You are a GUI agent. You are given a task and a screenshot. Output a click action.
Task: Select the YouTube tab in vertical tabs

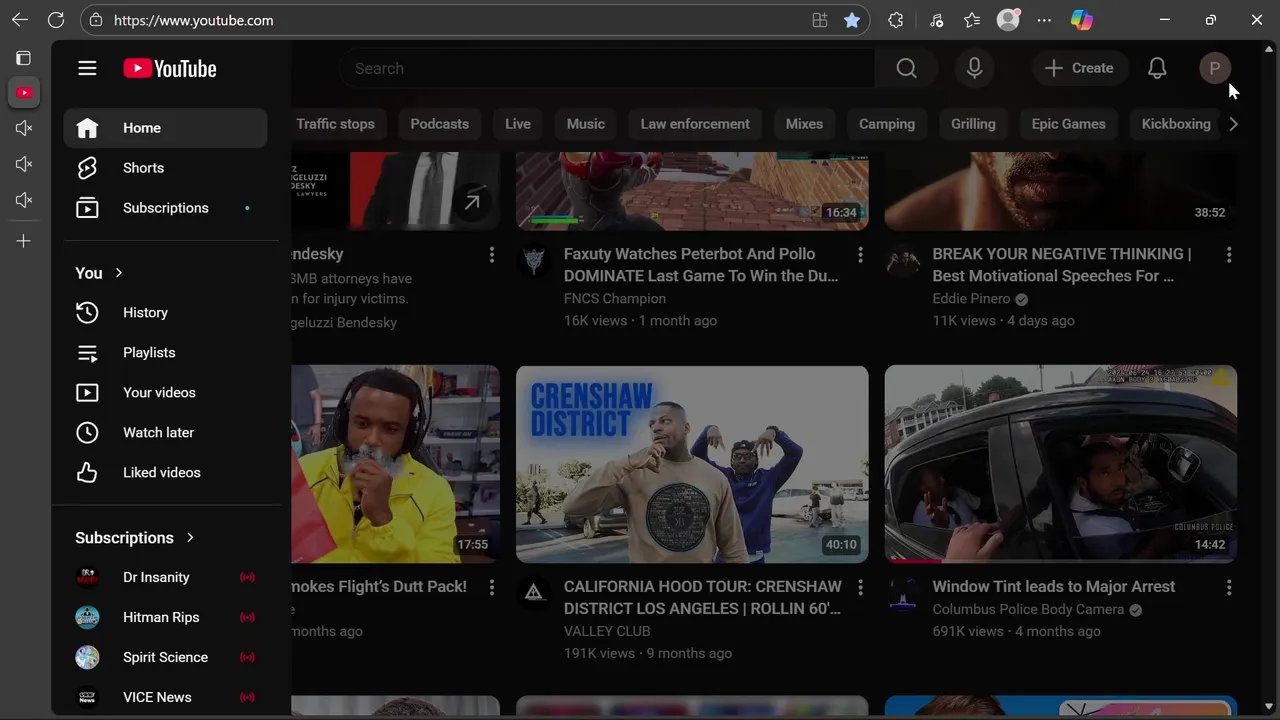click(24, 93)
